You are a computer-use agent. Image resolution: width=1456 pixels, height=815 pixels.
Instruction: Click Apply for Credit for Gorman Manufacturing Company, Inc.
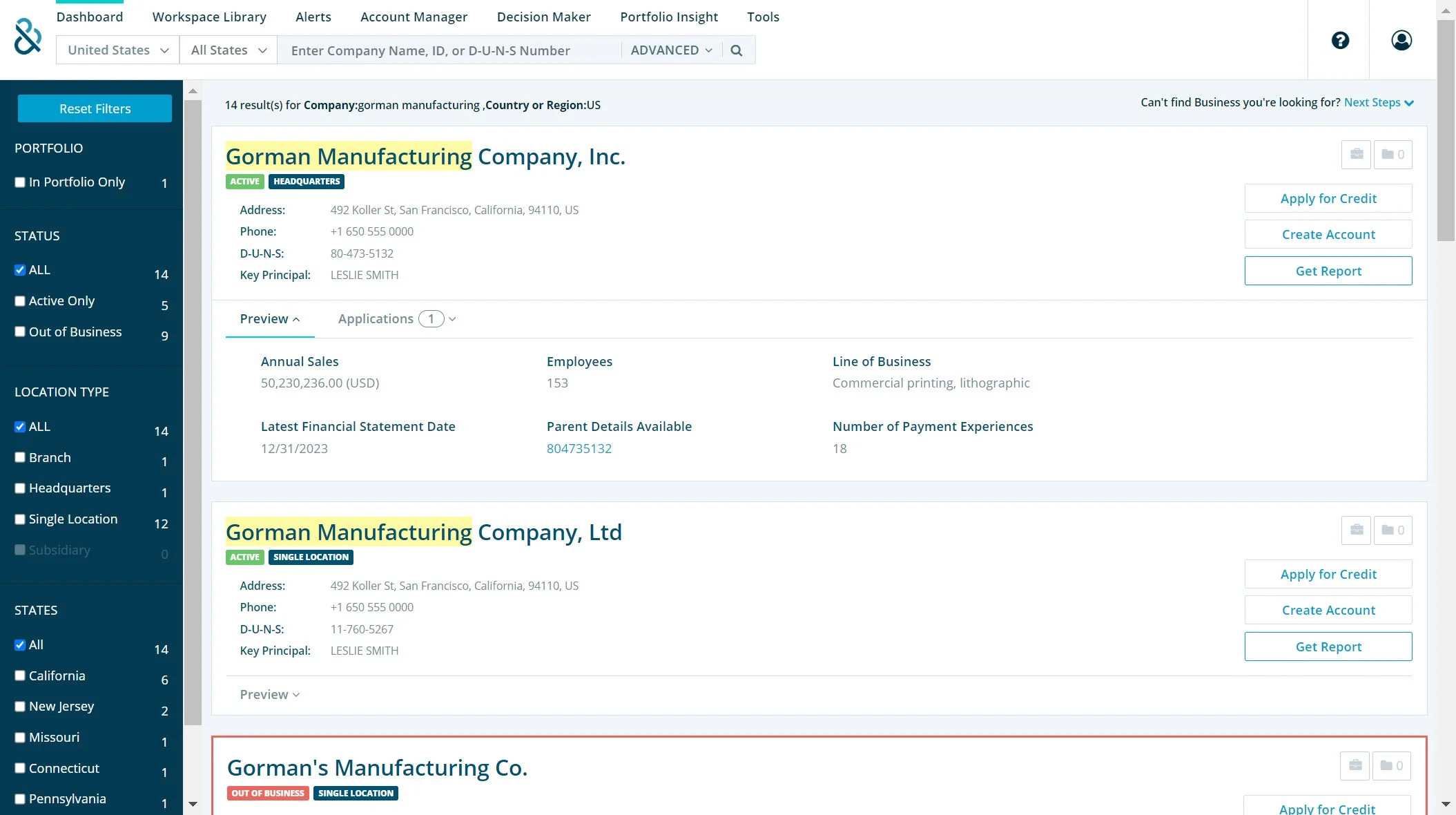[1328, 198]
